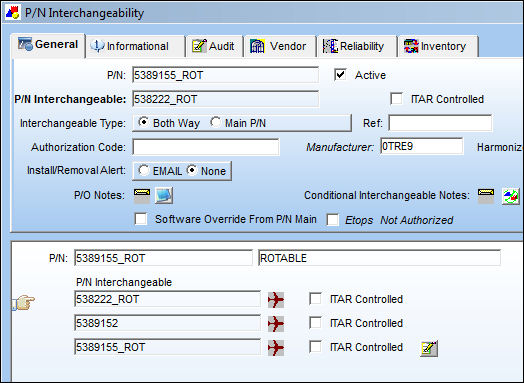The width and height of the screenshot is (524, 383).
Task: Toggle the Active checkbox
Action: (x=340, y=75)
